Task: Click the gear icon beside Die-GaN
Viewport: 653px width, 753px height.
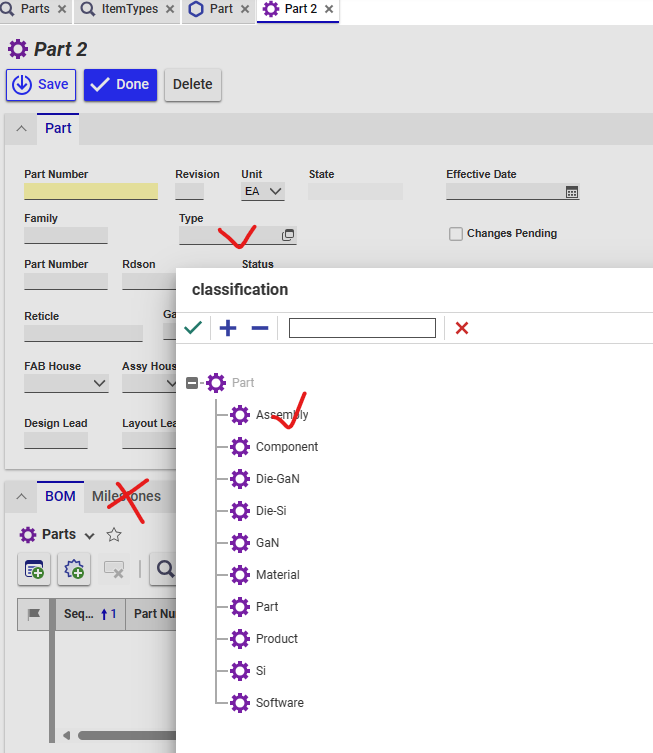Action: 240,479
